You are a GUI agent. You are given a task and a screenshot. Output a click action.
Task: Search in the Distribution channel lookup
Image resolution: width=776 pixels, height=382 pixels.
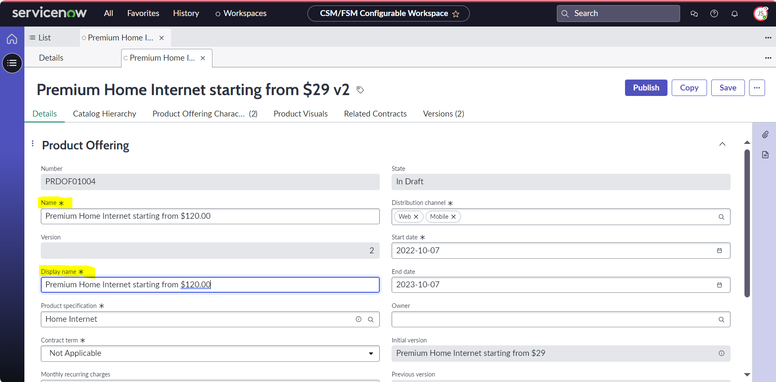(x=721, y=217)
